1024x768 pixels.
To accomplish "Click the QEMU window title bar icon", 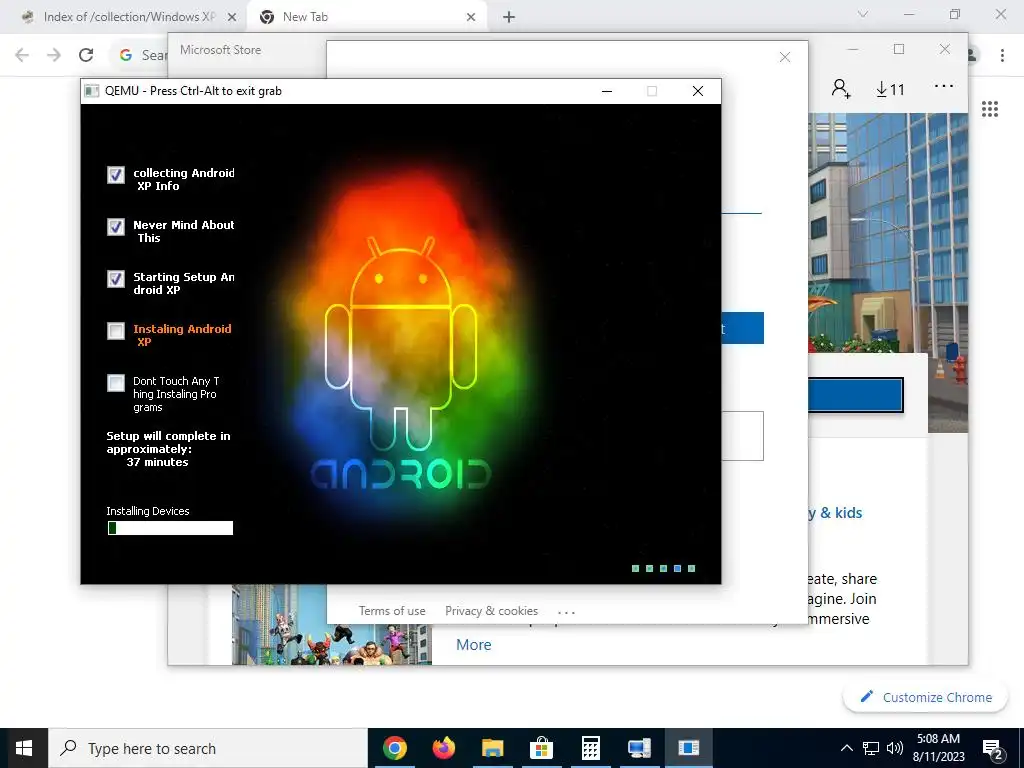I will [92, 91].
